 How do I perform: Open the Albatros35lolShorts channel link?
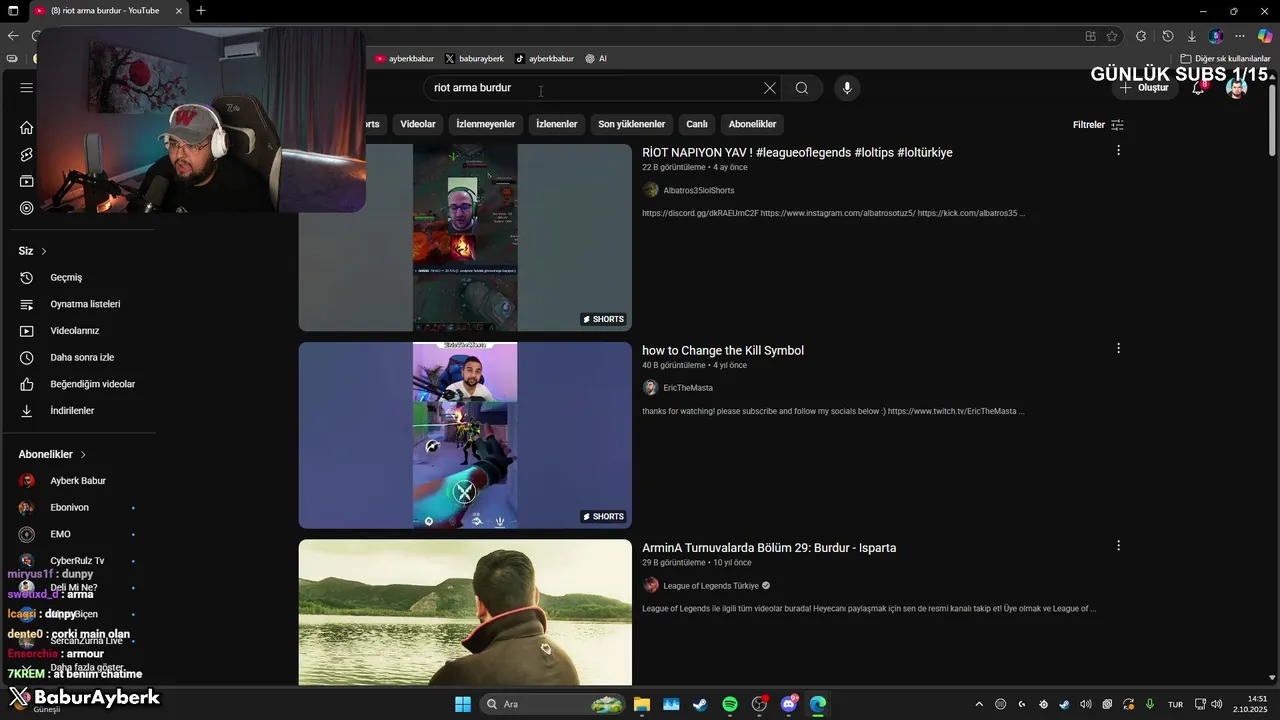[698, 190]
